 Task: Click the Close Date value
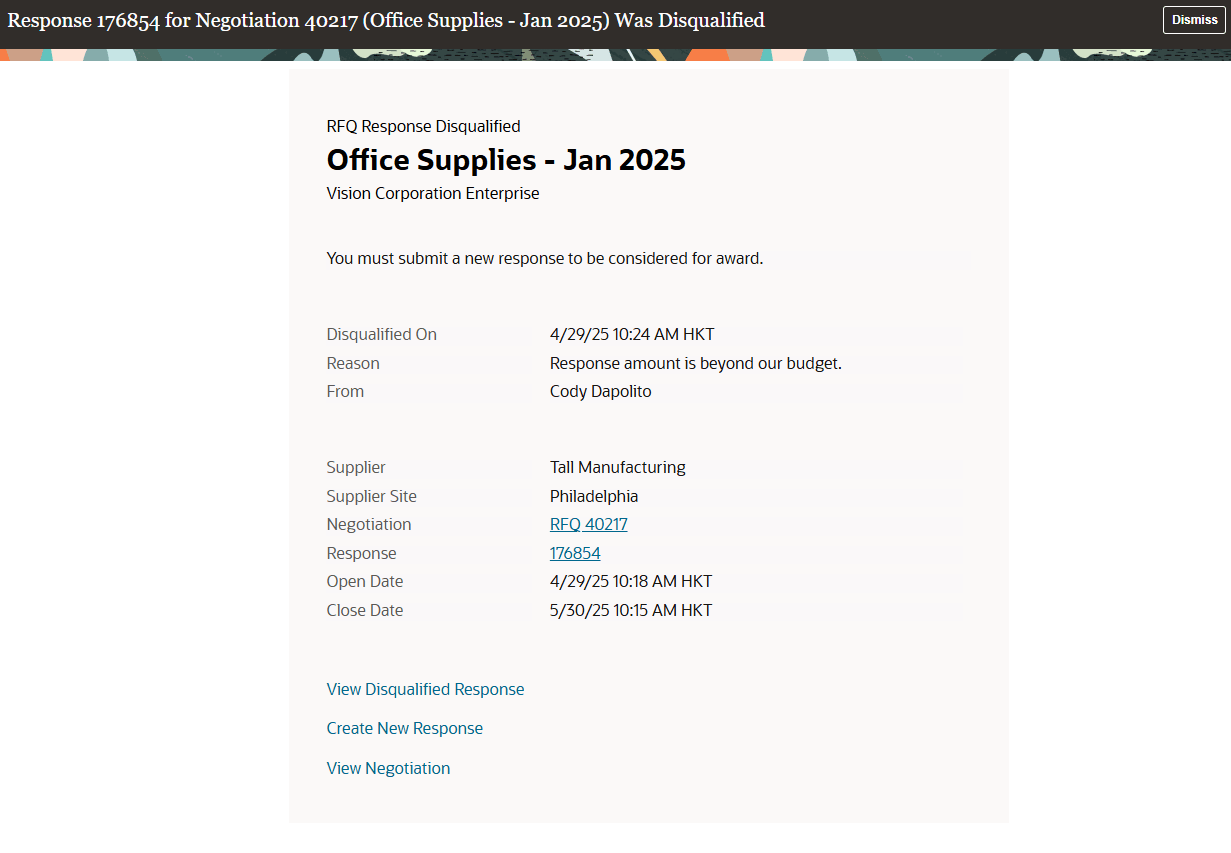tap(631, 609)
